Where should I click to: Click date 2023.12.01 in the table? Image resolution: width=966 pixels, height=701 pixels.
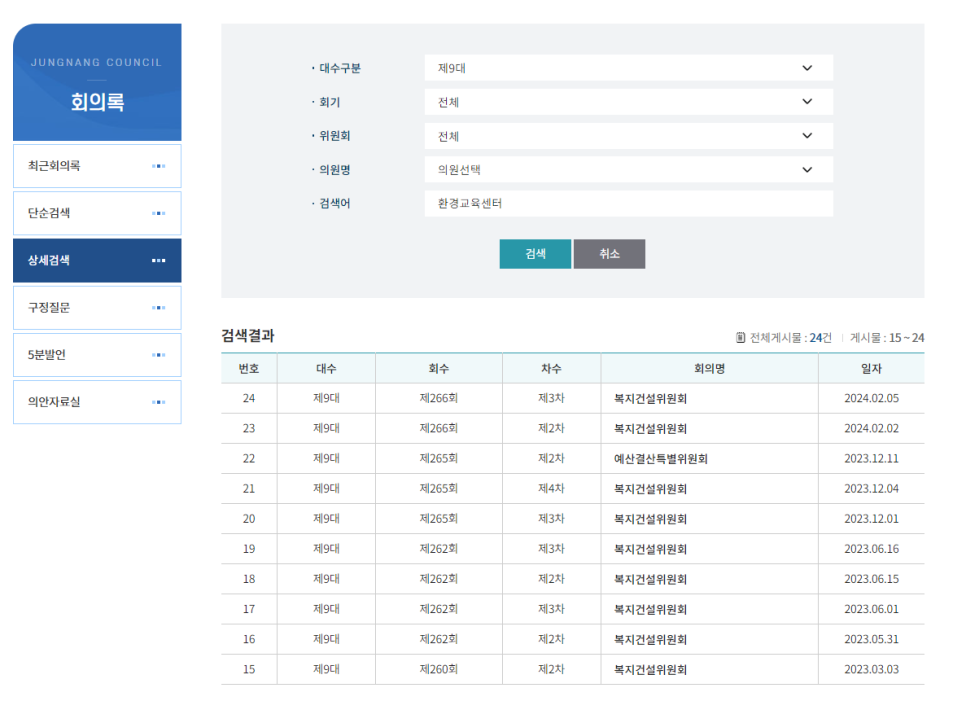(871, 519)
